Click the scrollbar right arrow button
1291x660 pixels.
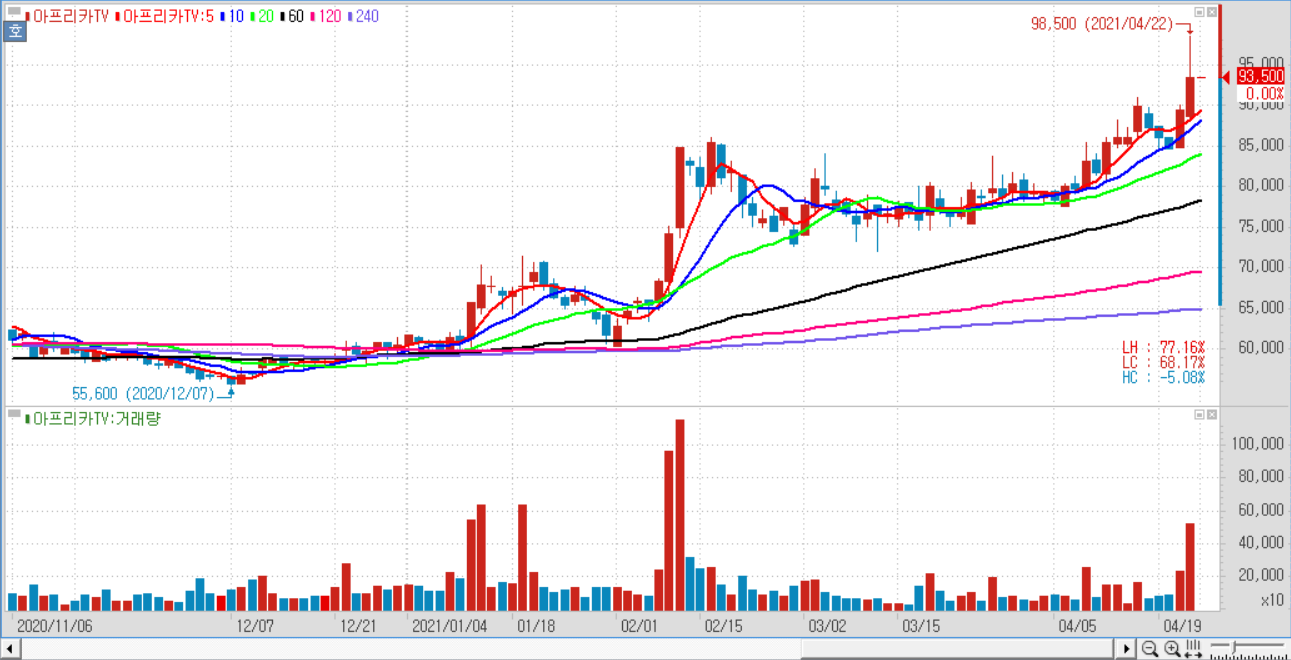pos(1127,650)
